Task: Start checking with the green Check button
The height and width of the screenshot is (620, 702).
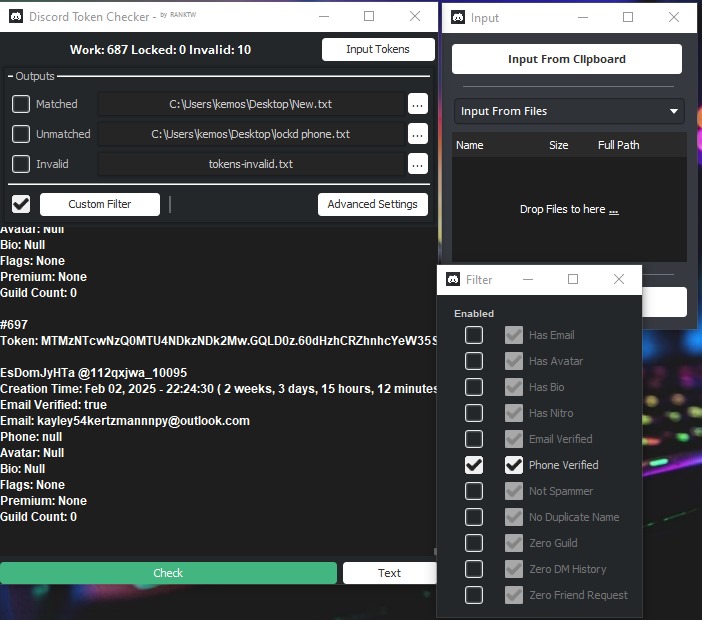Action: tap(168, 573)
